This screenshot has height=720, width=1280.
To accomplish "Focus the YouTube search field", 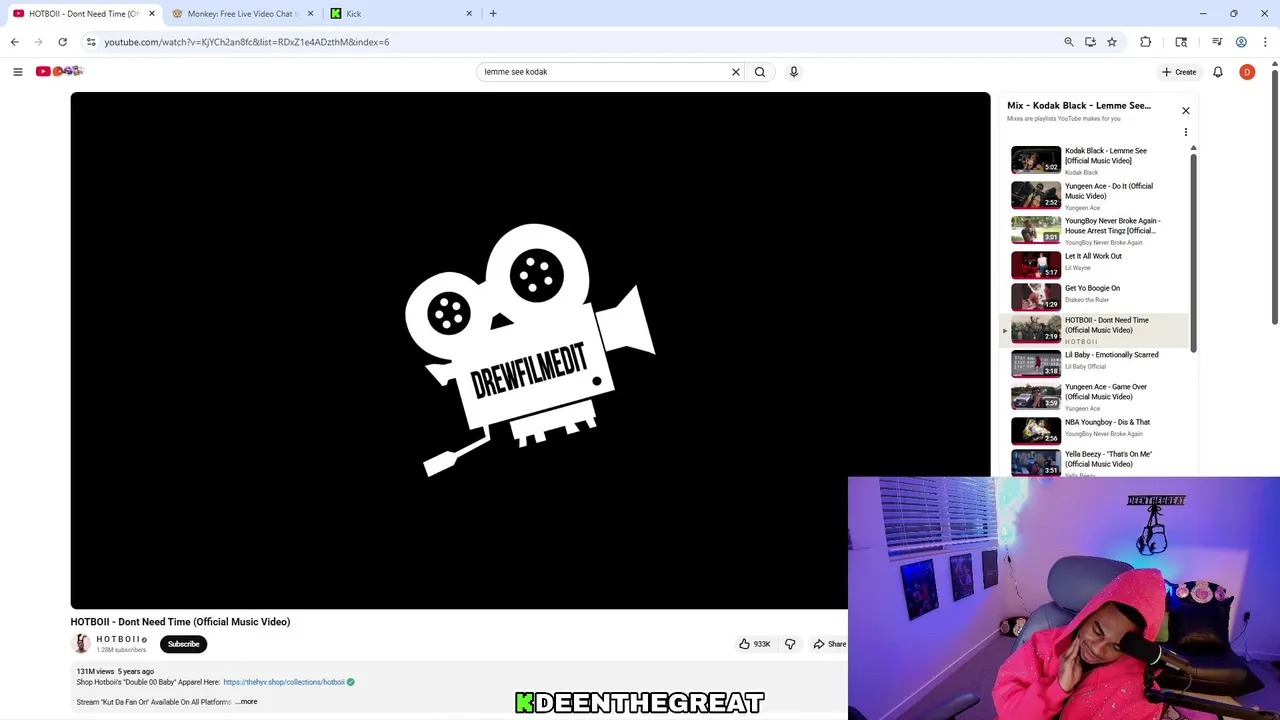I will [604, 72].
